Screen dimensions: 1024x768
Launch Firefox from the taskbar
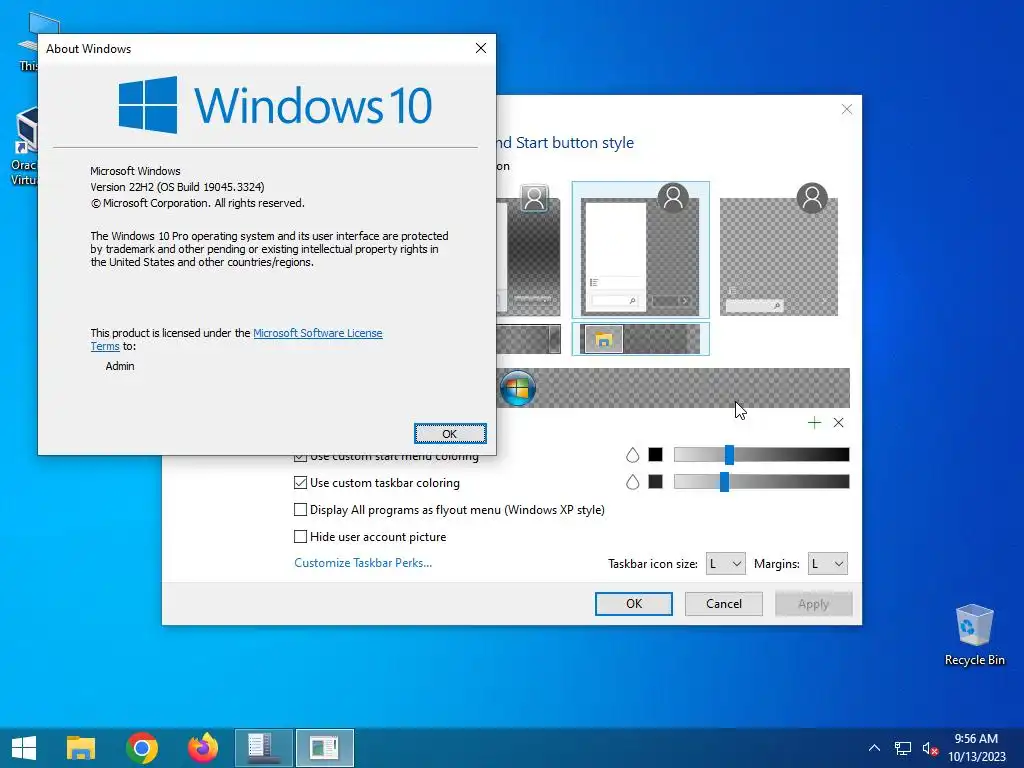[202, 748]
